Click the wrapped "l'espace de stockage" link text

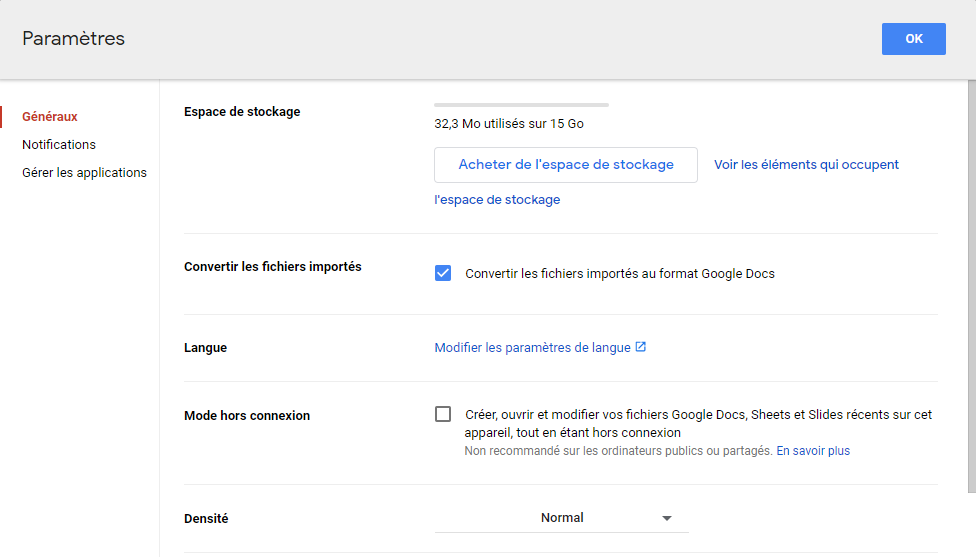[x=497, y=200]
